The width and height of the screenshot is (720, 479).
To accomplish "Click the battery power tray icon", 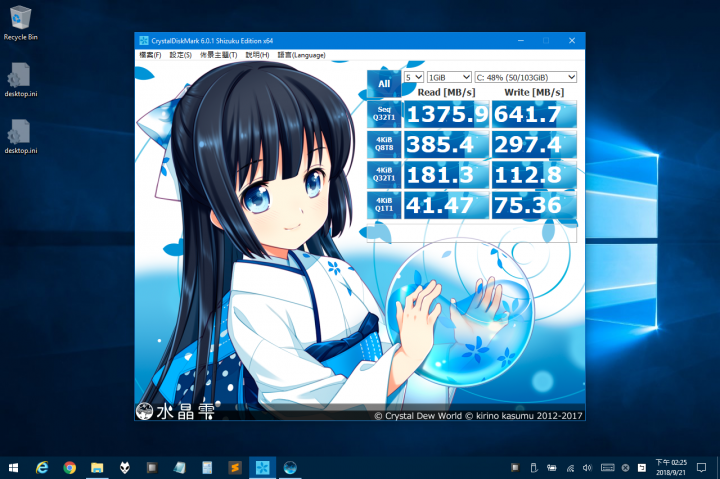I will (x=551, y=468).
